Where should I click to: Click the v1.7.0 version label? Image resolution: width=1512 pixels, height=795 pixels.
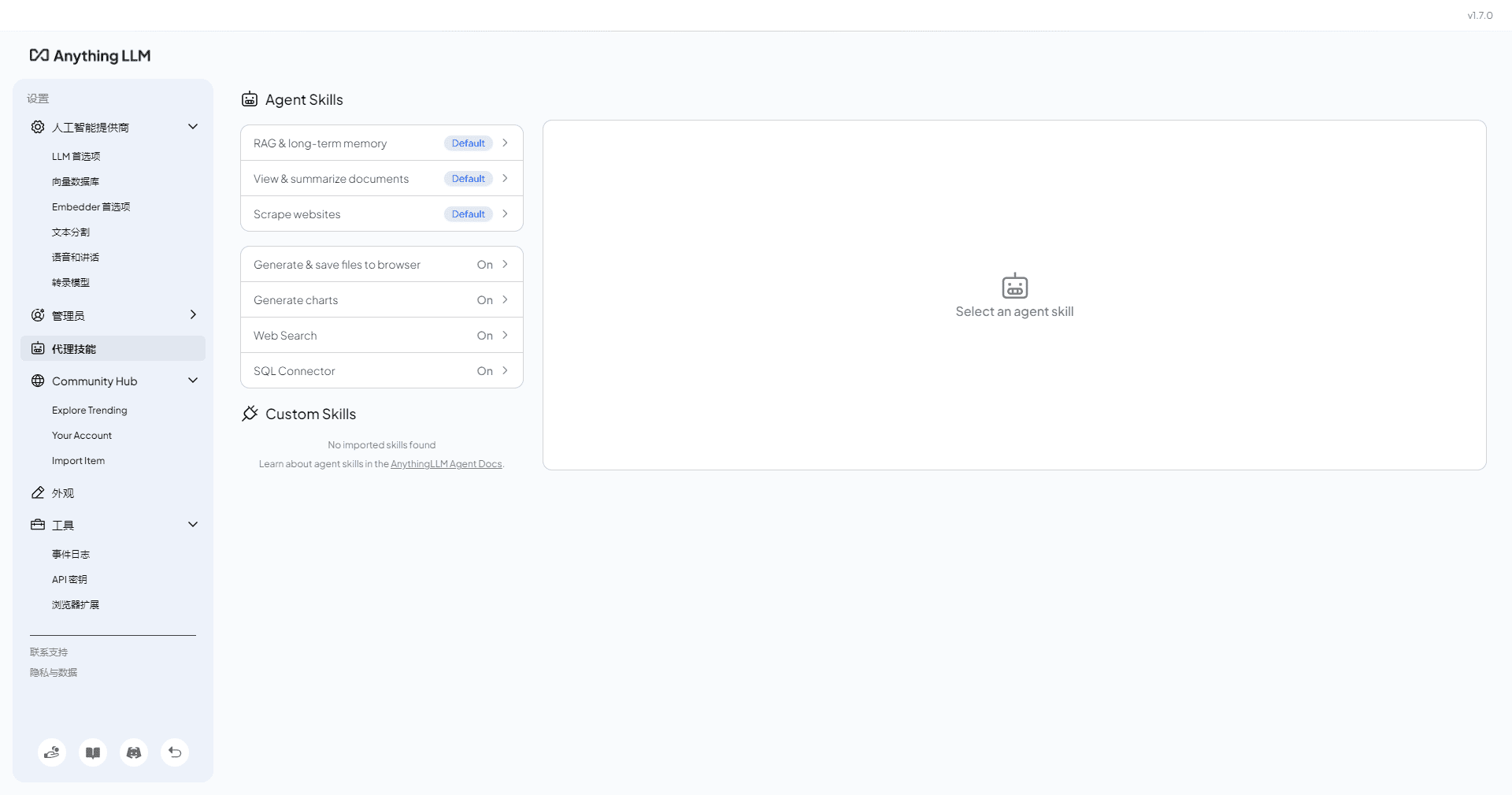click(1480, 15)
